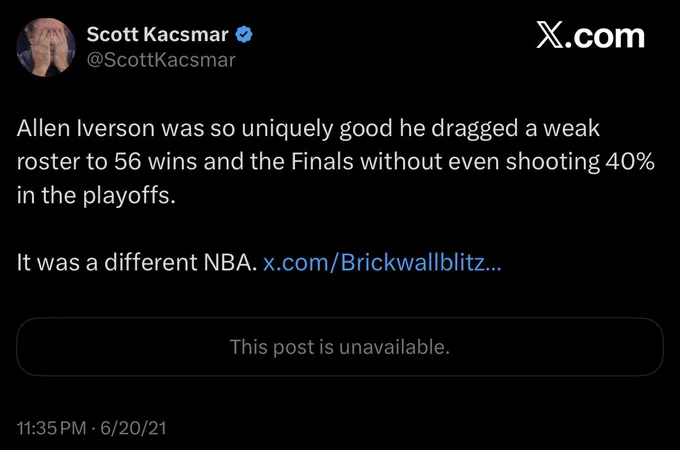The width and height of the screenshot is (680, 450).
Task: Click the 6/20/21 post date
Action: tap(134, 428)
